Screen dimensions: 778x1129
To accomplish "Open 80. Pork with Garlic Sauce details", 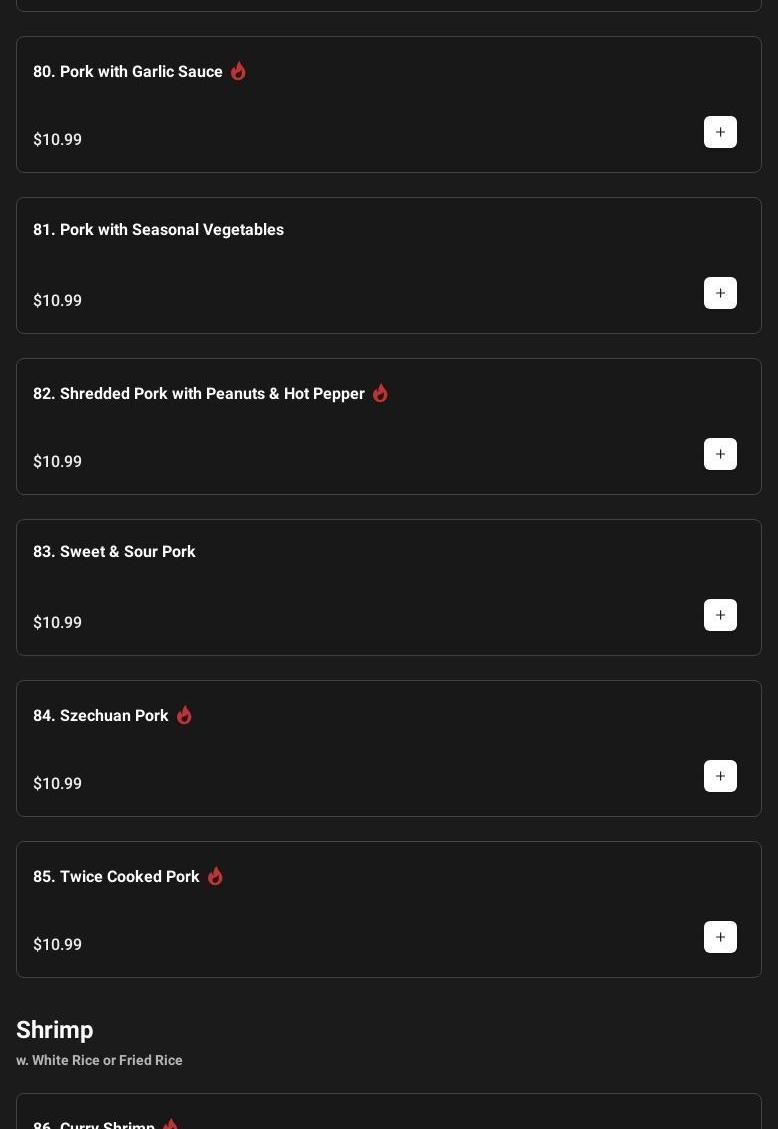I will point(128,72).
